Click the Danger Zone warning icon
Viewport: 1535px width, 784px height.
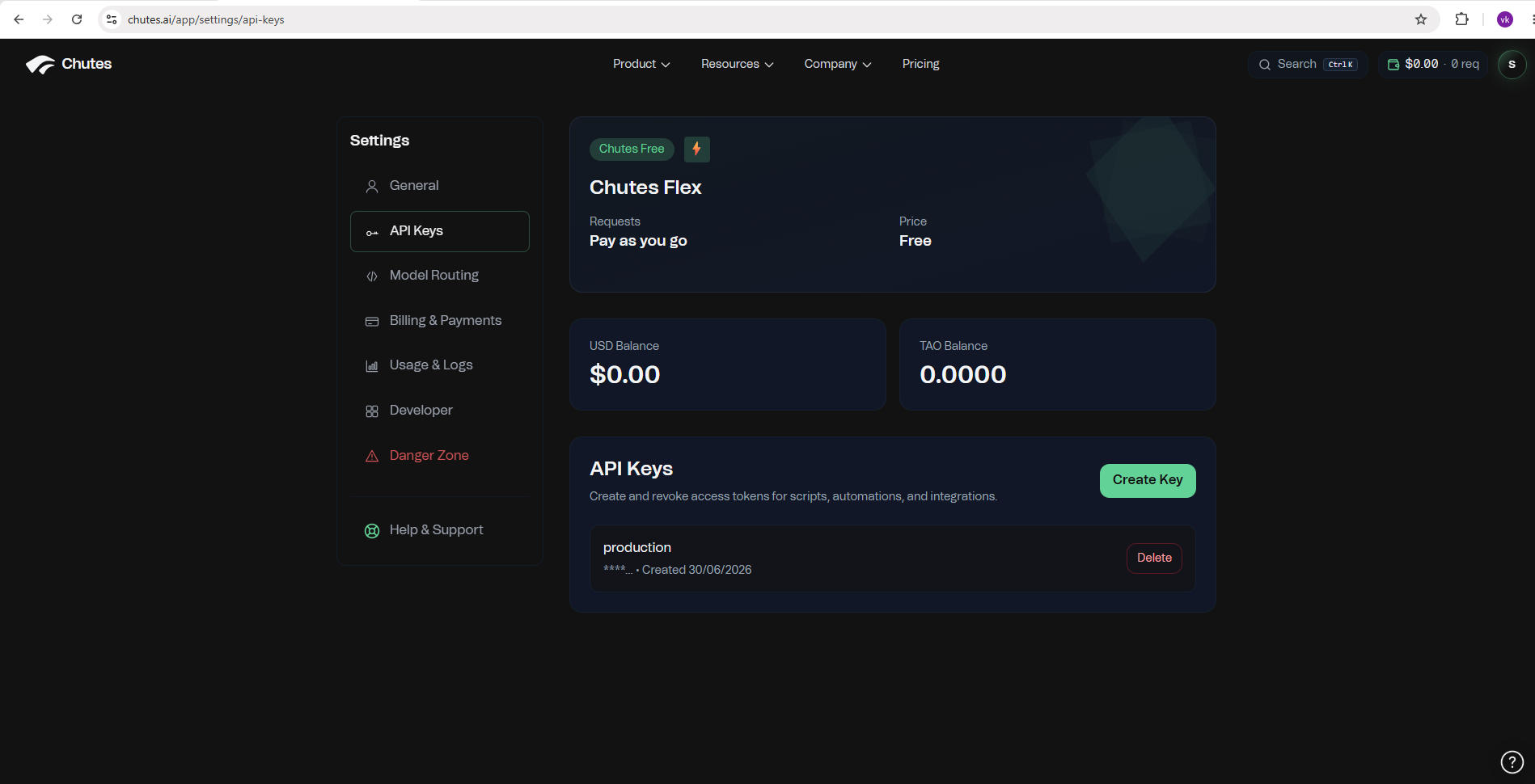click(x=372, y=457)
